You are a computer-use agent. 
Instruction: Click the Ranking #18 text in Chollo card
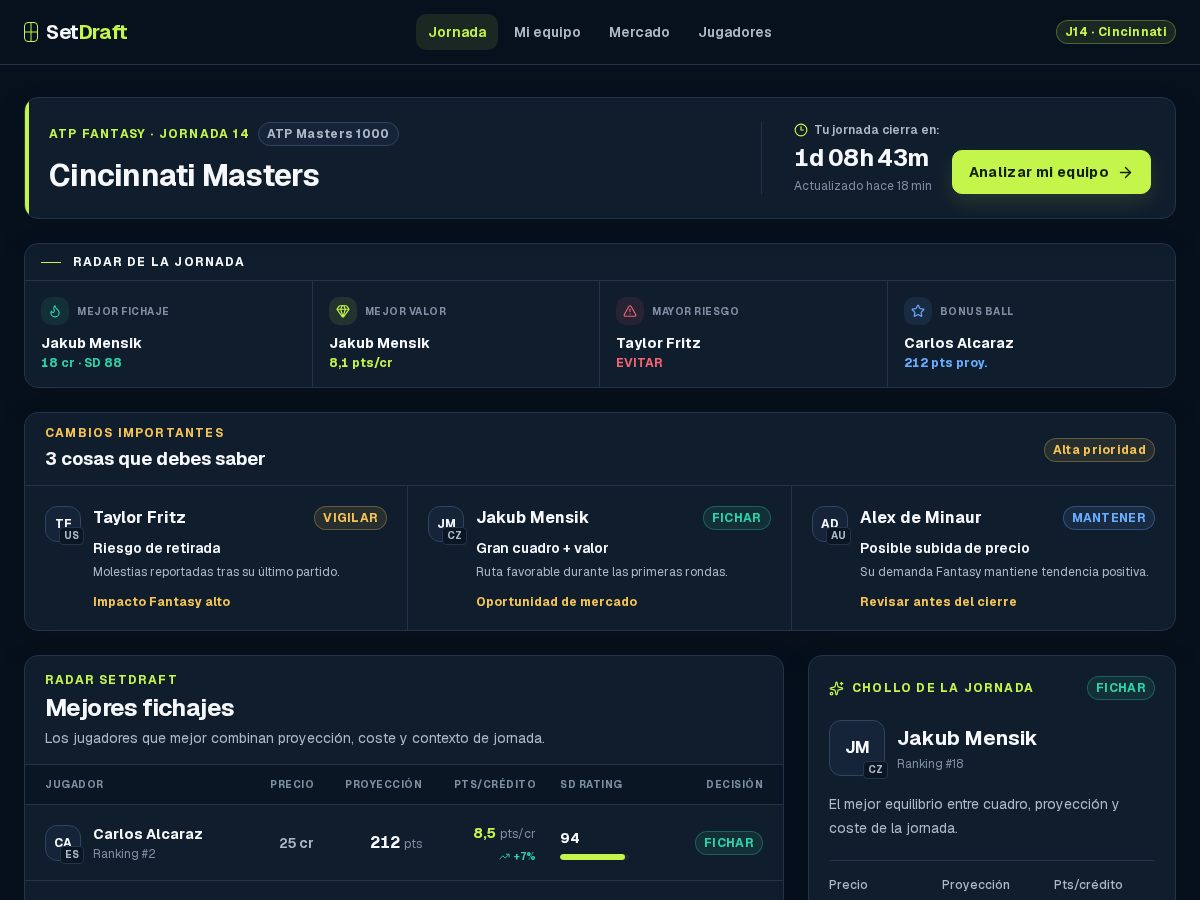(x=930, y=764)
